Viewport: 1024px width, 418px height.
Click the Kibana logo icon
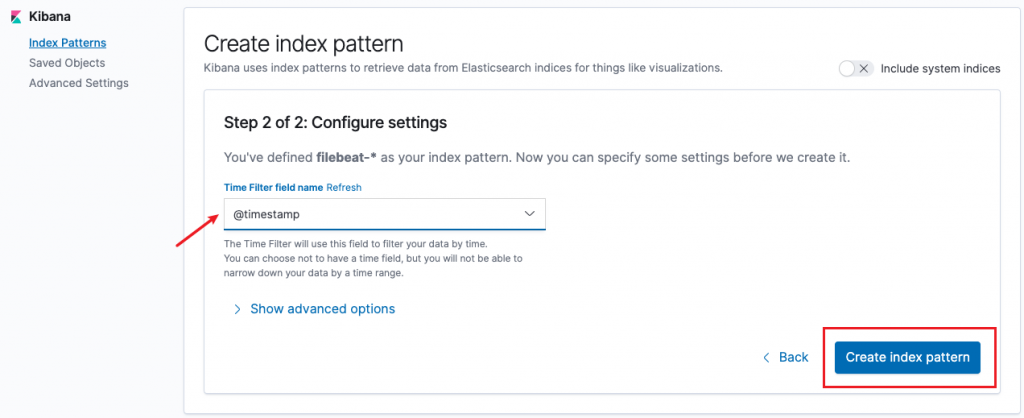[x=16, y=17]
